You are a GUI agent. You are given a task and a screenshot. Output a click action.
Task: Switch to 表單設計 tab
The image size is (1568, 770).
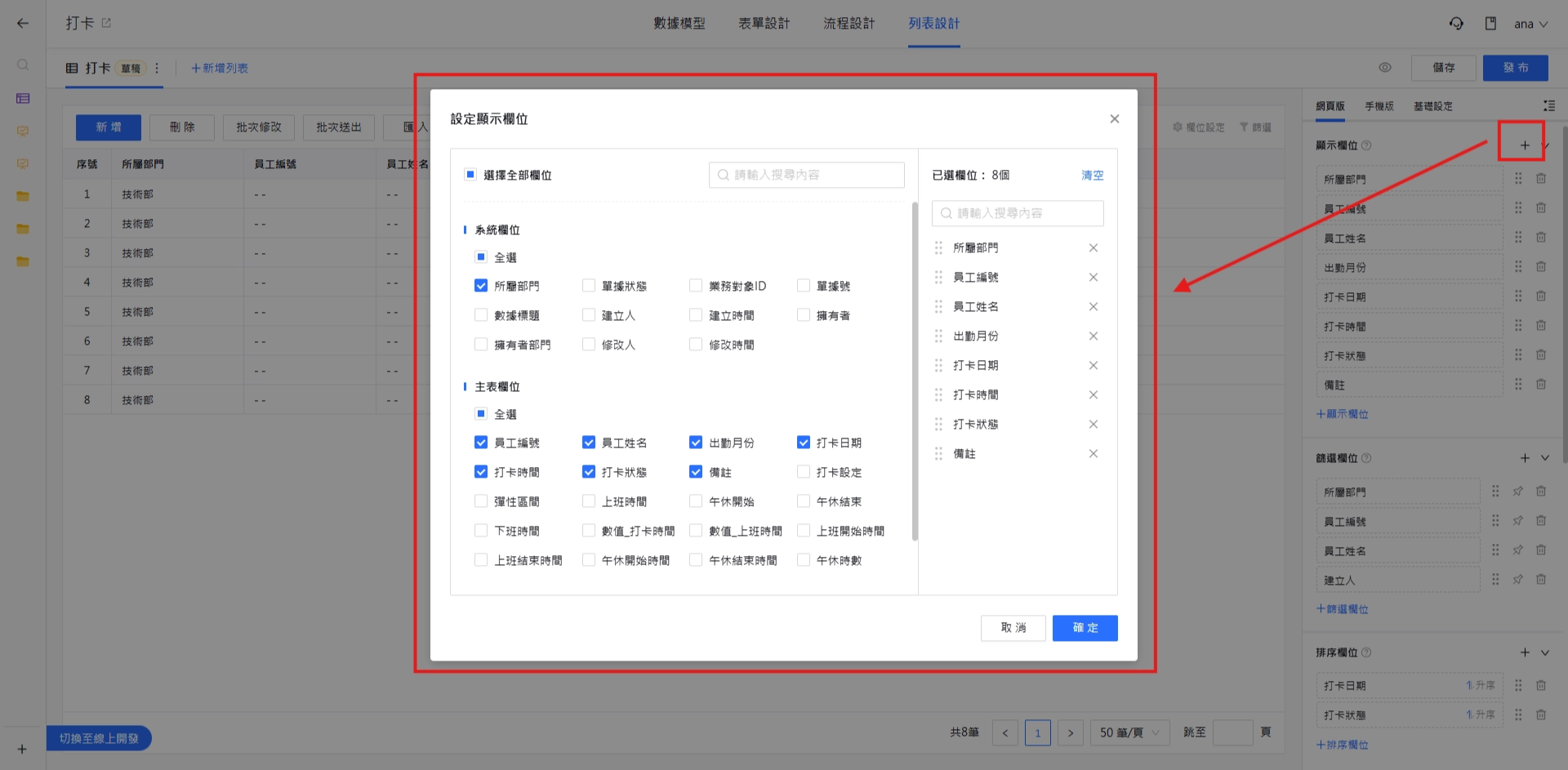point(764,24)
